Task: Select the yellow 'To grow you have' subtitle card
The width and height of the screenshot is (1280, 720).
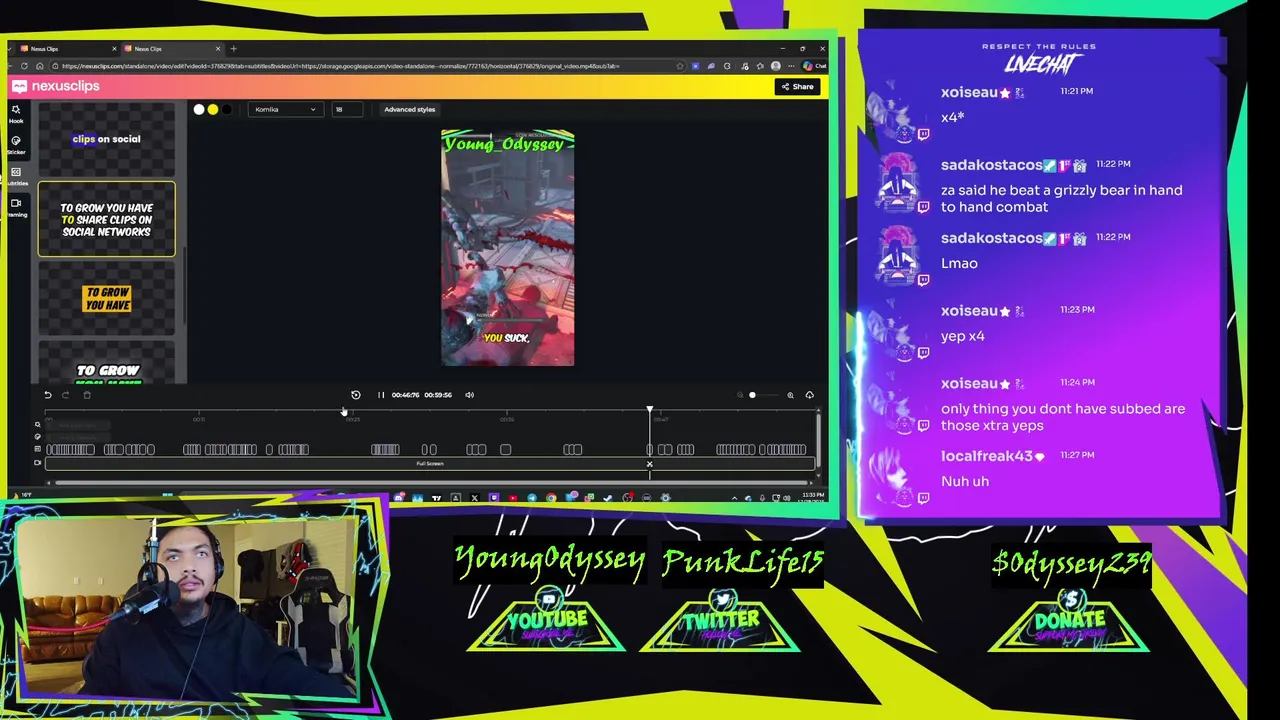Action: [x=106, y=298]
